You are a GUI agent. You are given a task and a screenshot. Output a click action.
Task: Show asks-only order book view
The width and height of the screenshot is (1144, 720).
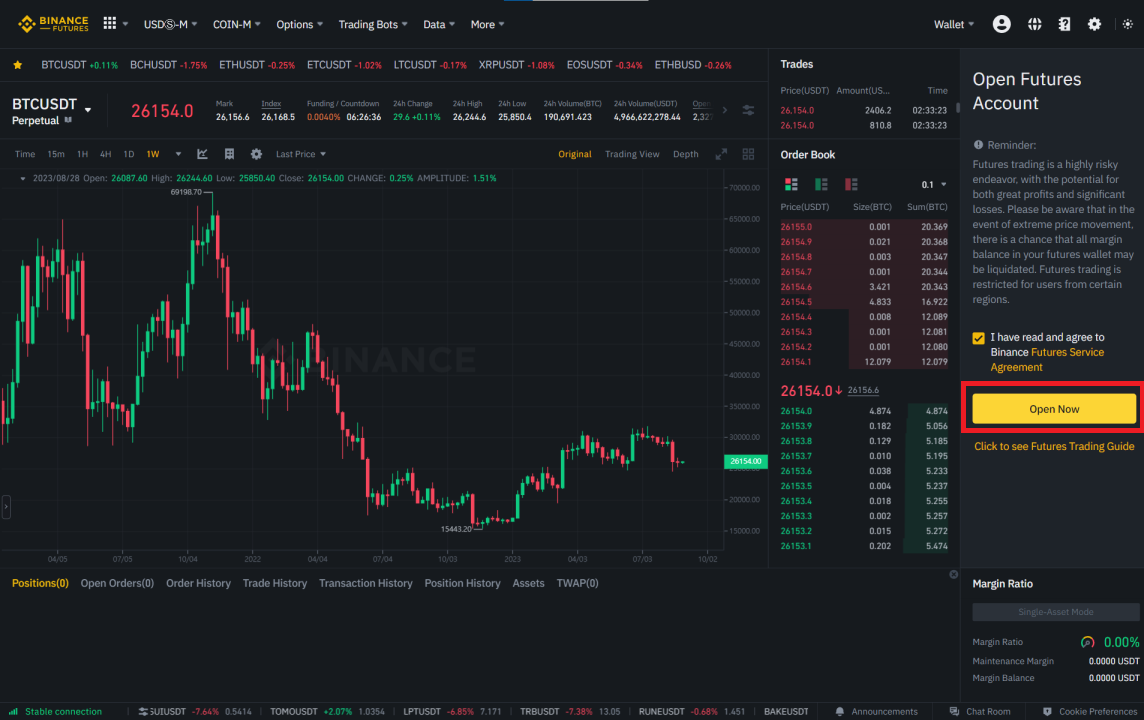coord(851,184)
